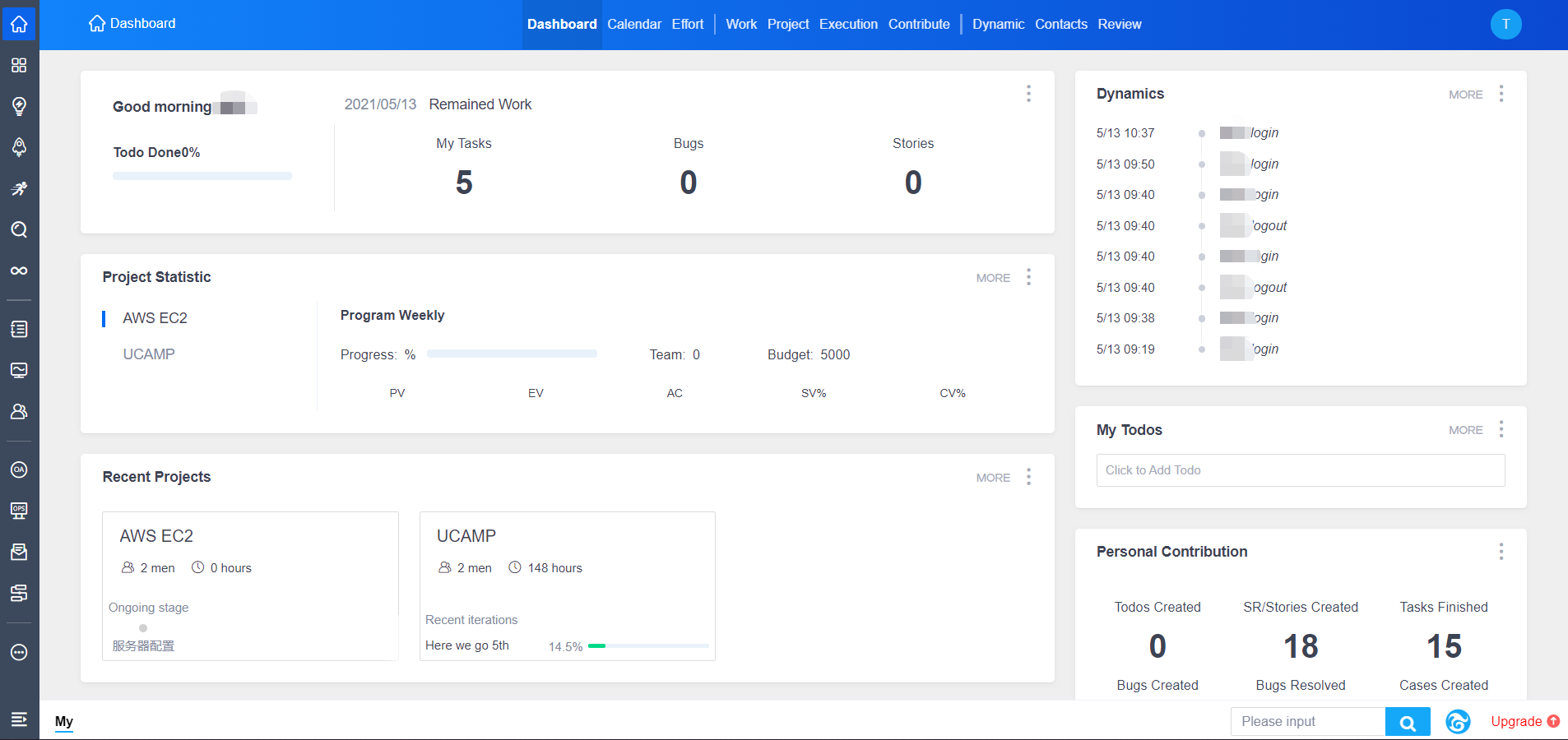Select the infinity loop icon in sidebar
The height and width of the screenshot is (740, 1568).
pyautogui.click(x=19, y=271)
